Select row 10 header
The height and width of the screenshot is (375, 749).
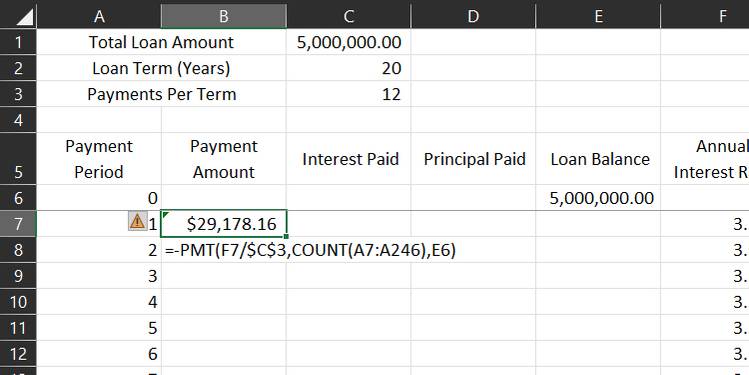click(18, 302)
